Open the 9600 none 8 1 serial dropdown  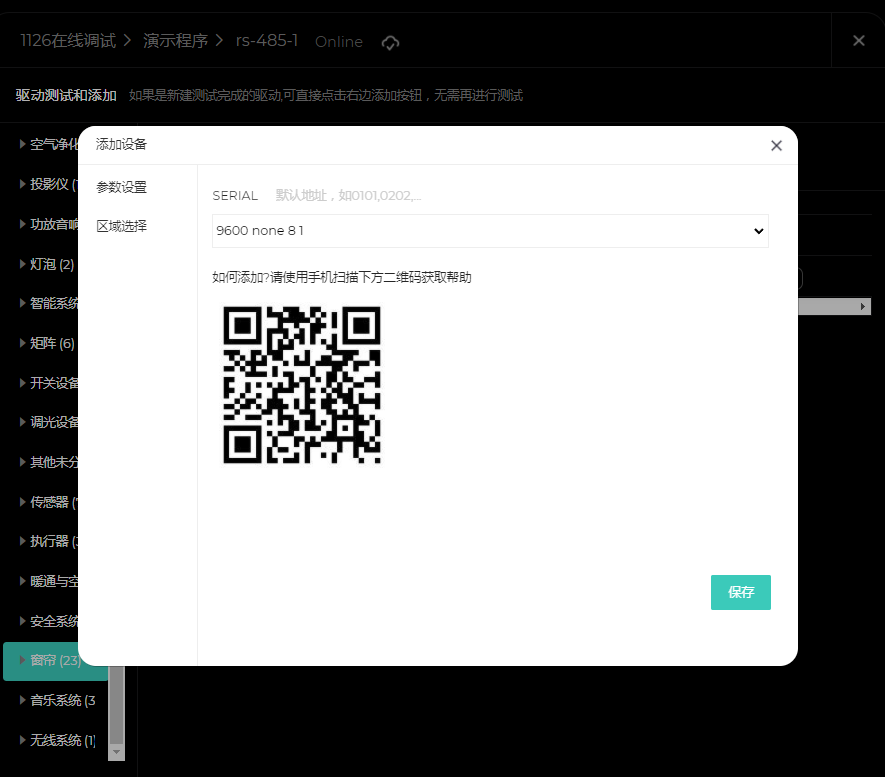[x=490, y=231]
